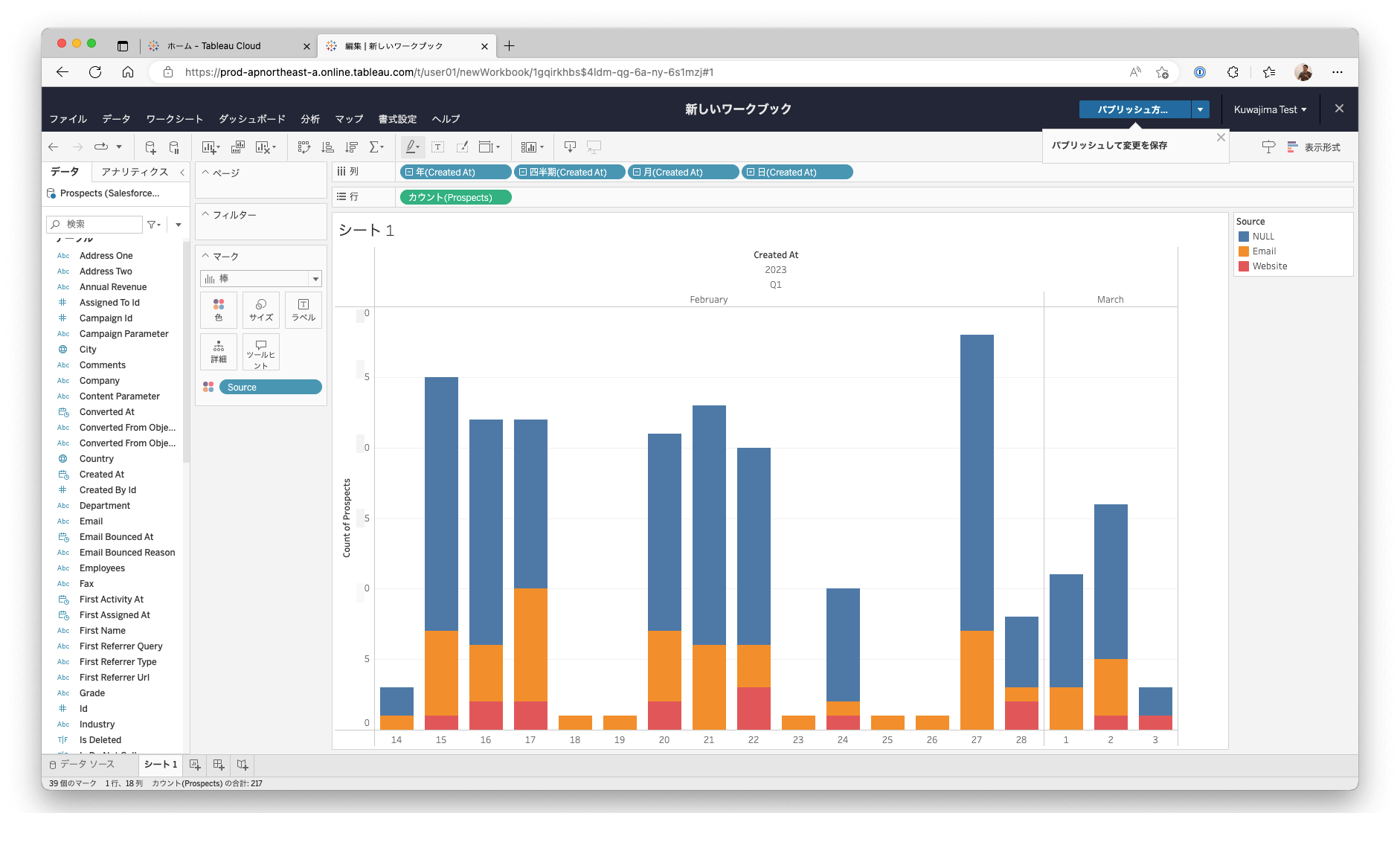Image resolution: width=1400 pixels, height=845 pixels.
Task: Open the 書式設定 menu
Action: point(397,119)
